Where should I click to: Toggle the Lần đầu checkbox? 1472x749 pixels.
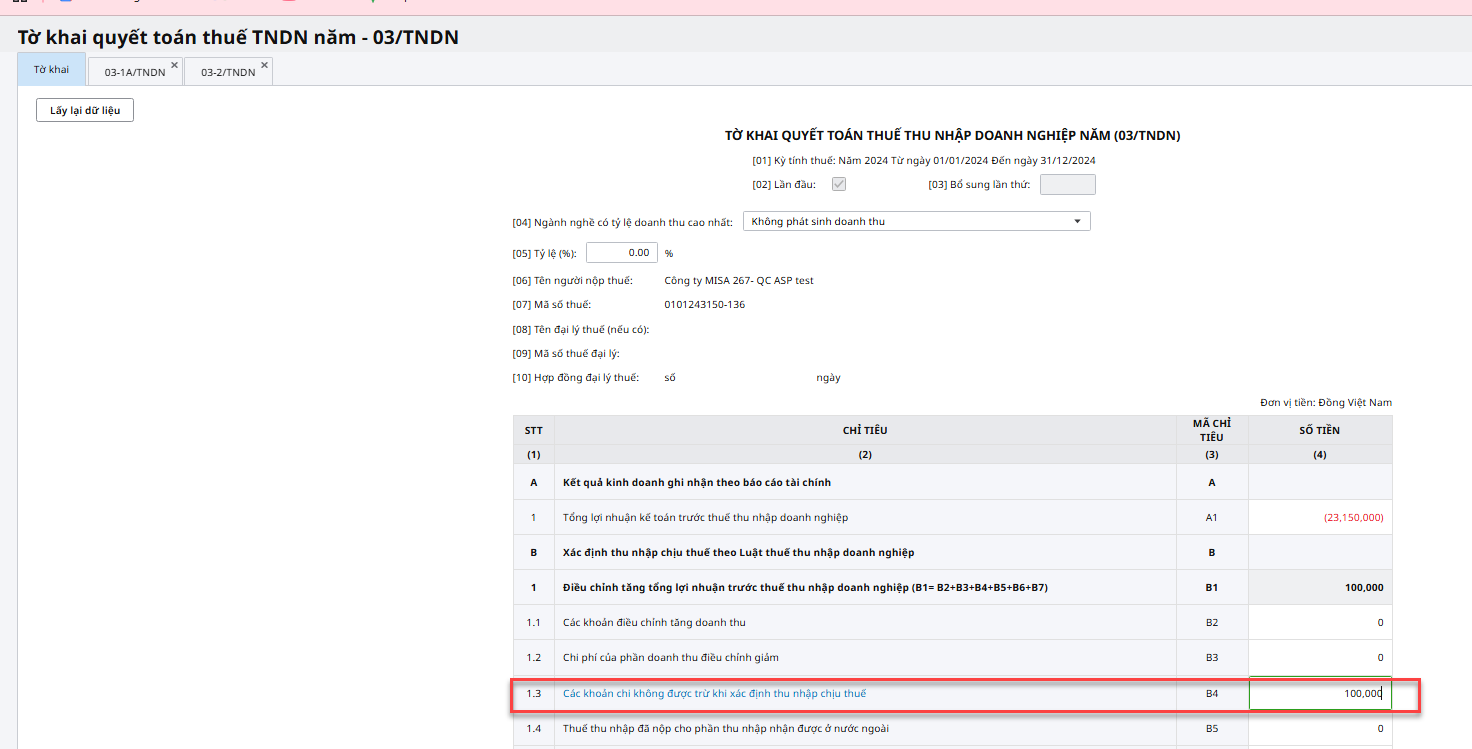(x=839, y=184)
